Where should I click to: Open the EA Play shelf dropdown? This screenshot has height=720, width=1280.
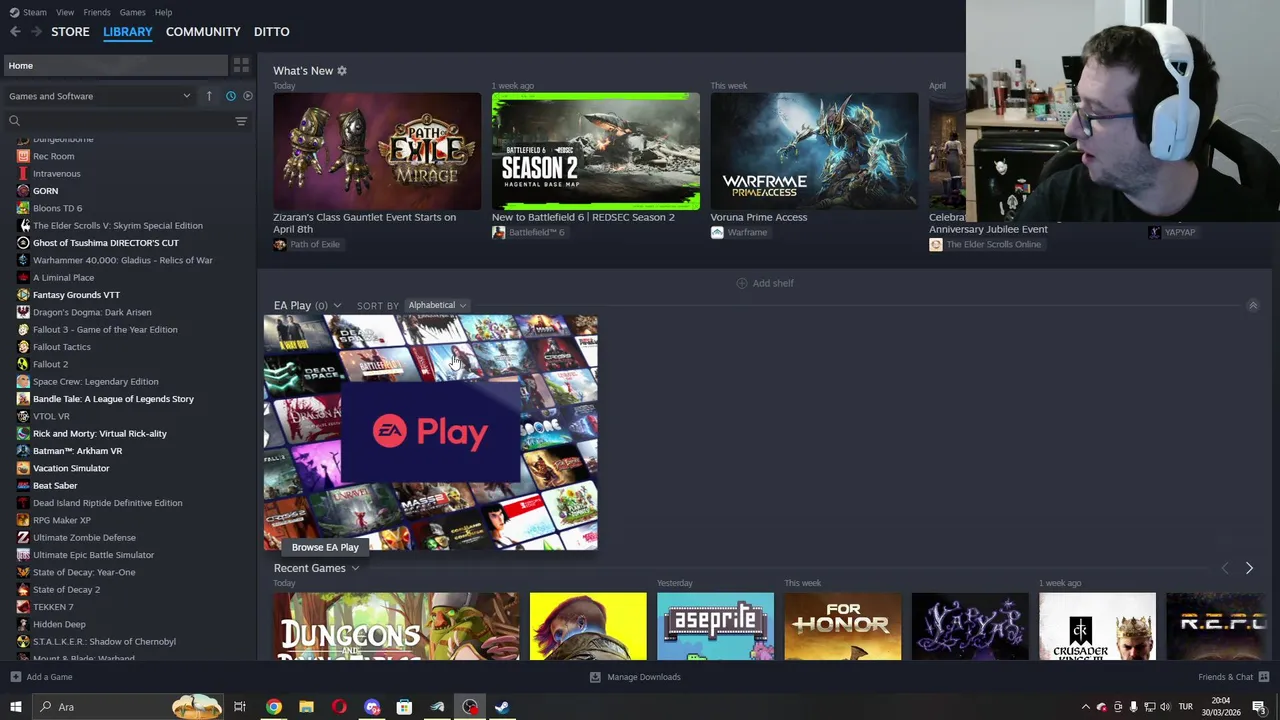point(337,305)
